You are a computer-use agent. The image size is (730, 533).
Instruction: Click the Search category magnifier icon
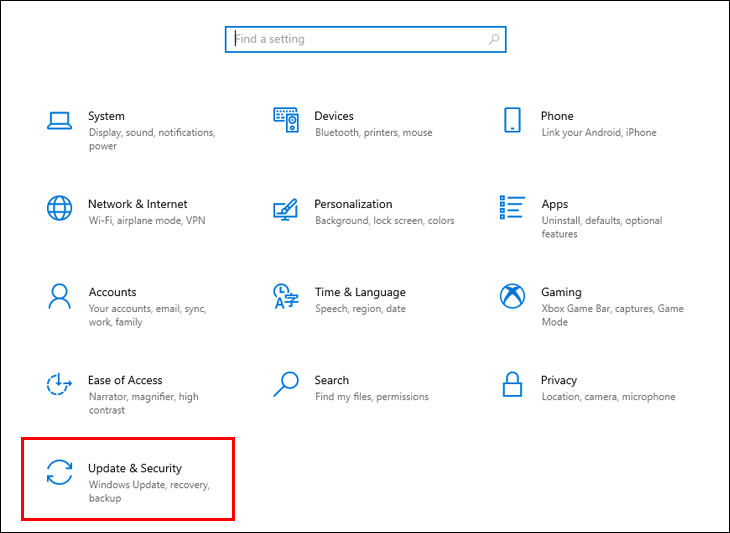[x=286, y=384]
